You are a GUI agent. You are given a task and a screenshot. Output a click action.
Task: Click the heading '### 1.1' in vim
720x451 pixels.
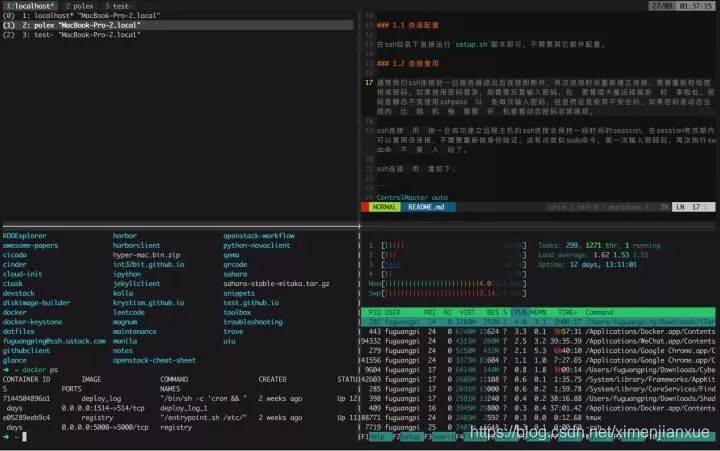click(407, 25)
